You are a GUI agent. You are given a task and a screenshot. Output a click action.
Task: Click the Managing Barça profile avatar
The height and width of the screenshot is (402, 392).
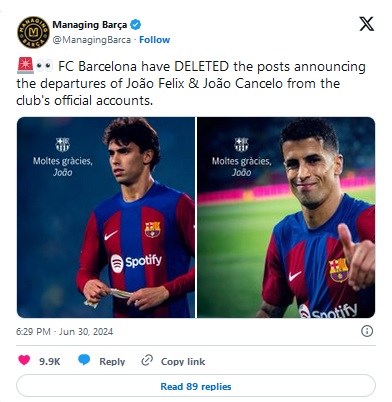33,32
